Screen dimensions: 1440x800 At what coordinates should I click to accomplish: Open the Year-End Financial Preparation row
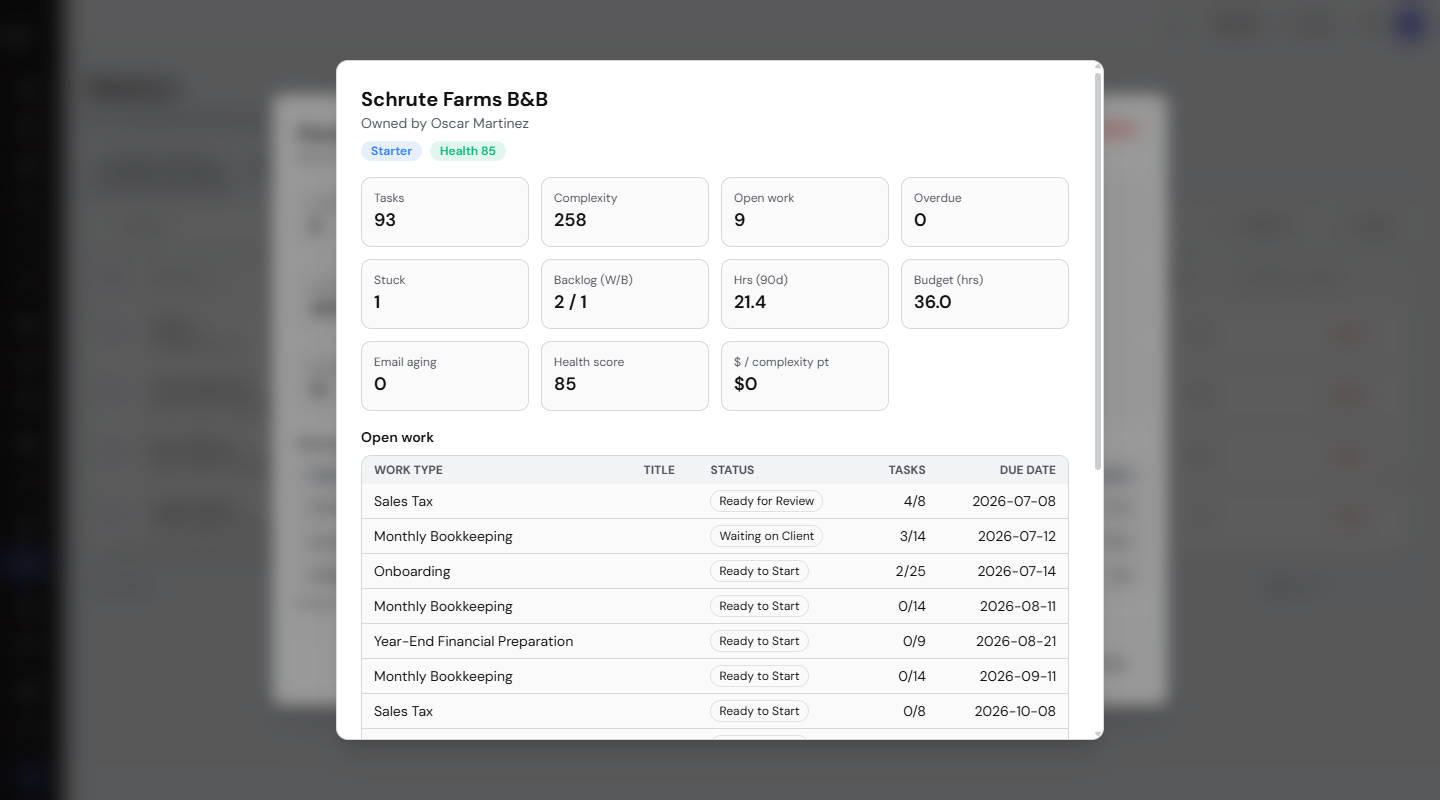715,641
